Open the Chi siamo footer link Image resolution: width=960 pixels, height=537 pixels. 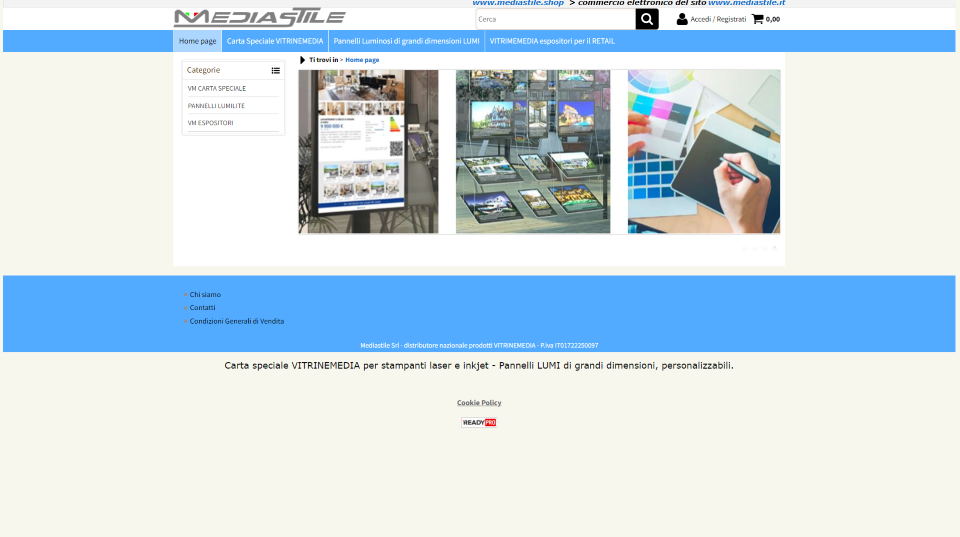click(205, 295)
